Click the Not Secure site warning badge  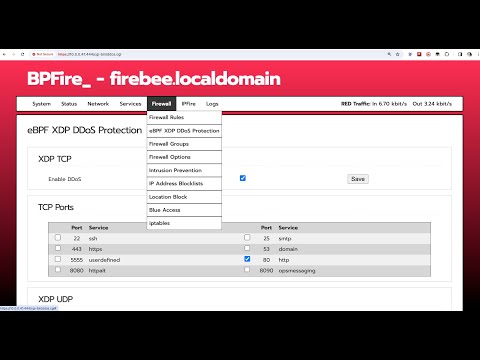click(43, 54)
